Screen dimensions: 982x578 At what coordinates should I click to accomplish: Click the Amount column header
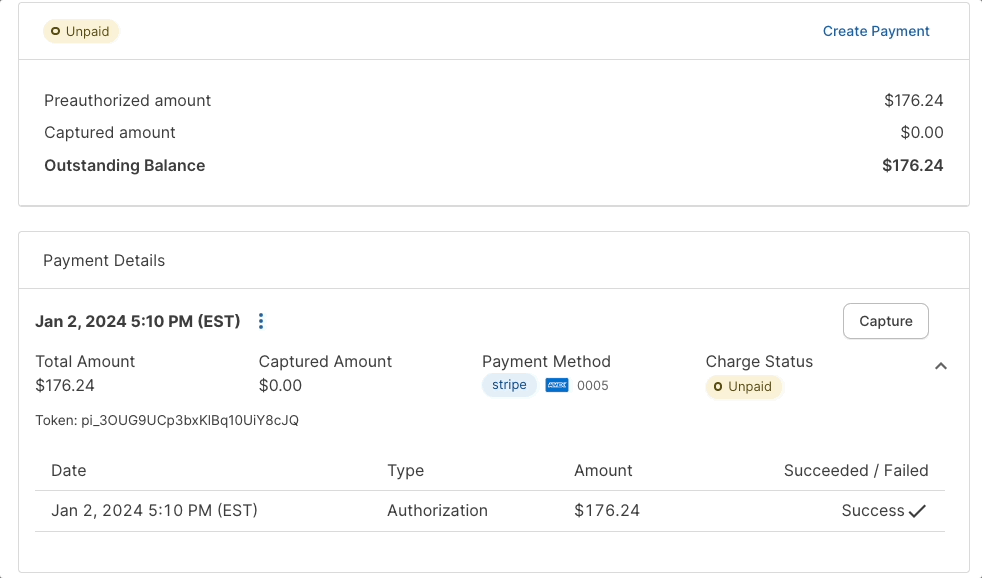(603, 470)
